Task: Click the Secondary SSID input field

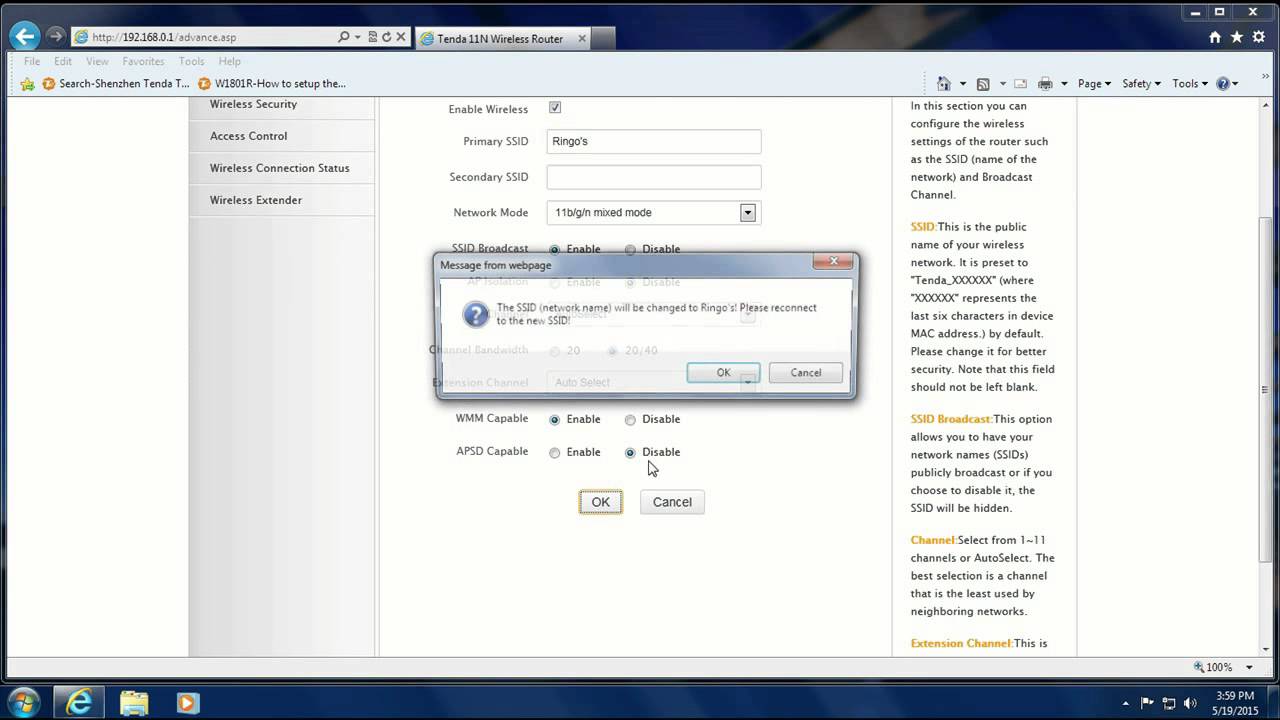Action: (654, 177)
